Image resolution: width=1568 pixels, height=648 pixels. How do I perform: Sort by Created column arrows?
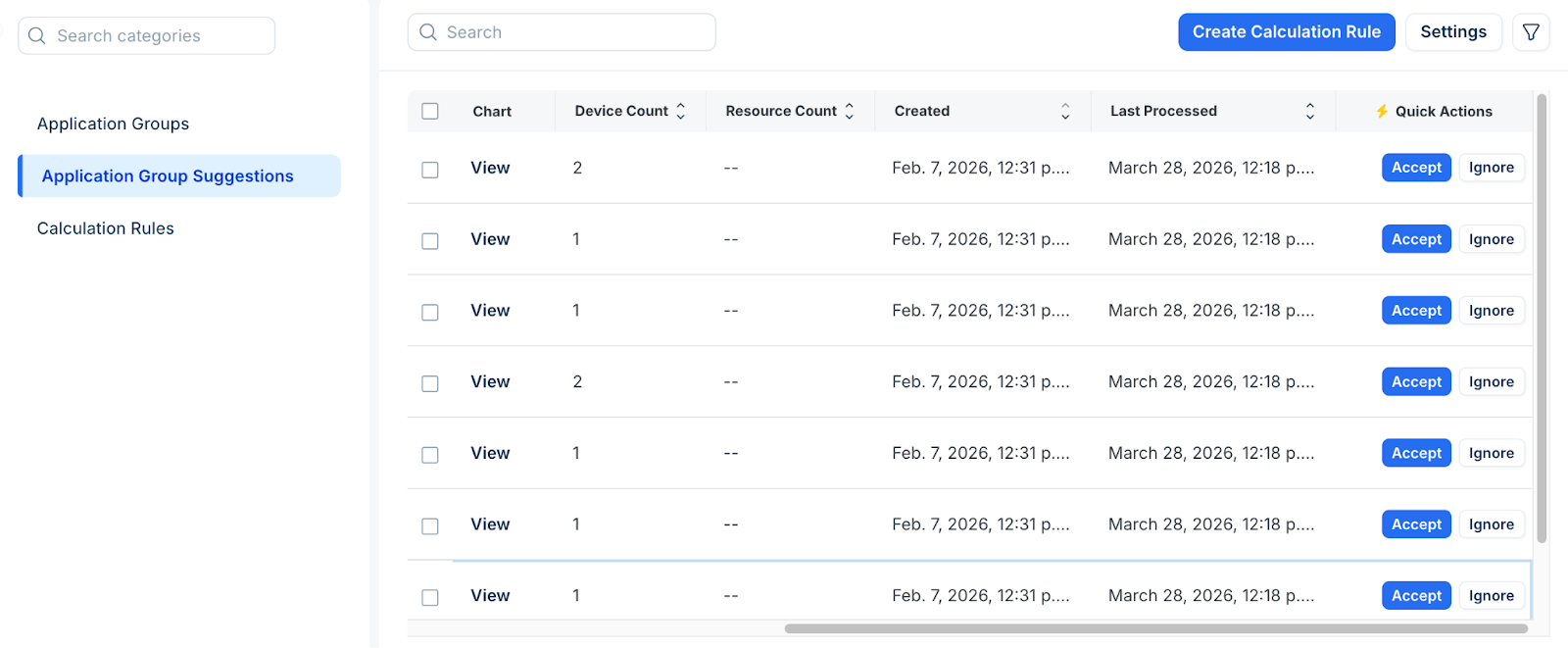click(1065, 112)
